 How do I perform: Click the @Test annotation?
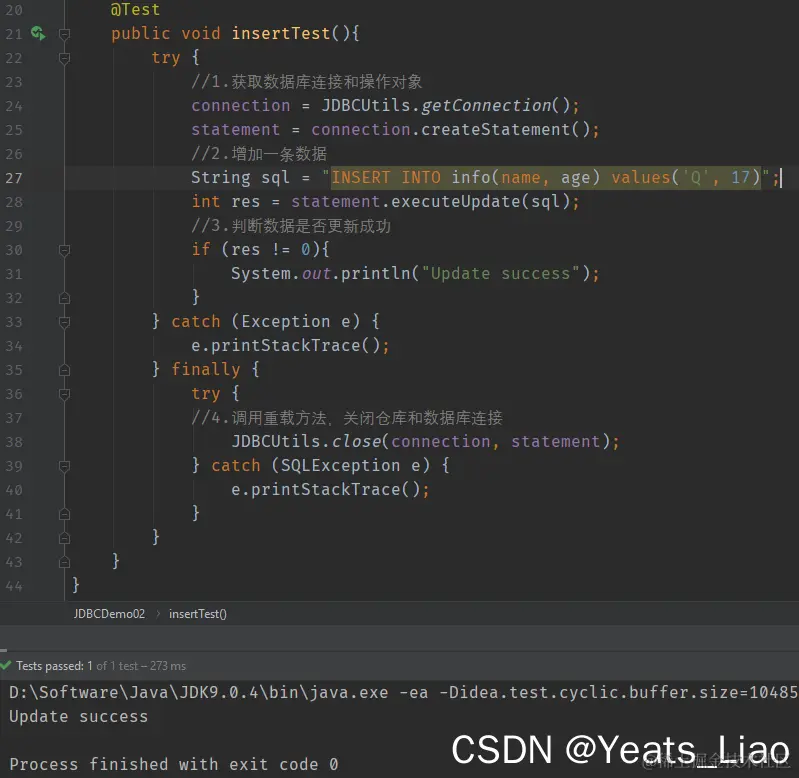tap(135, 9)
